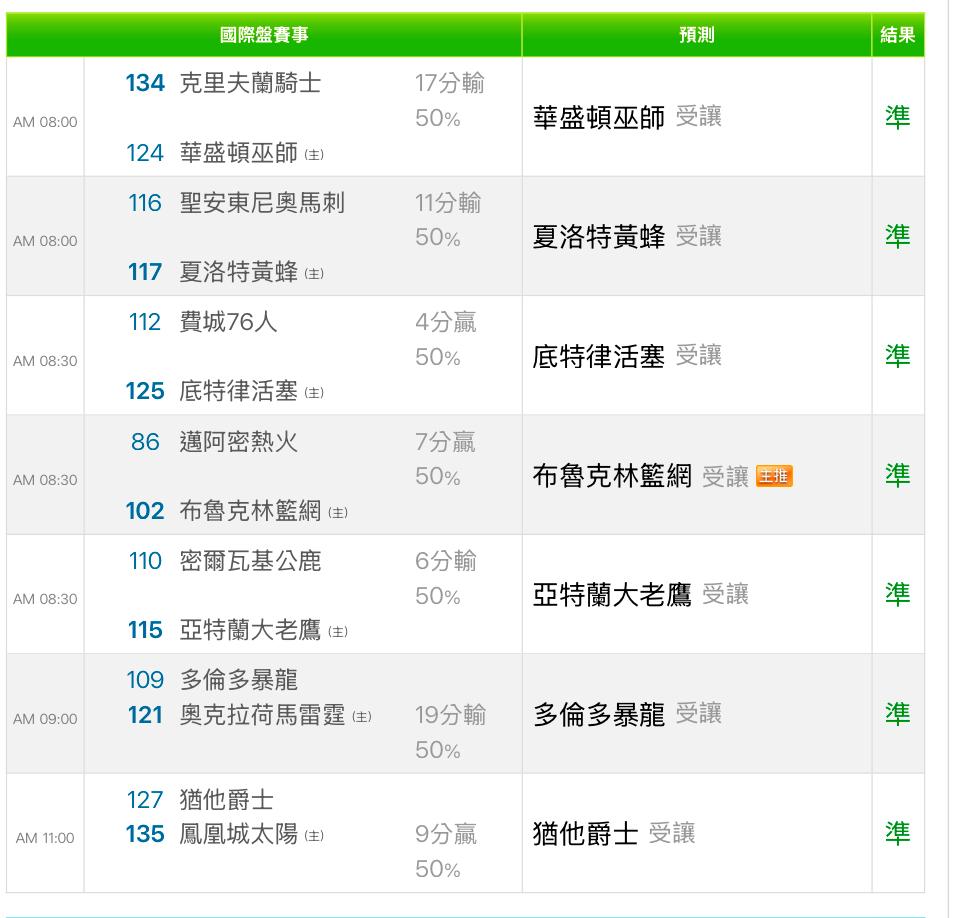
Task: Click score 127 for 猶他爵士
Action: pyautogui.click(x=145, y=799)
